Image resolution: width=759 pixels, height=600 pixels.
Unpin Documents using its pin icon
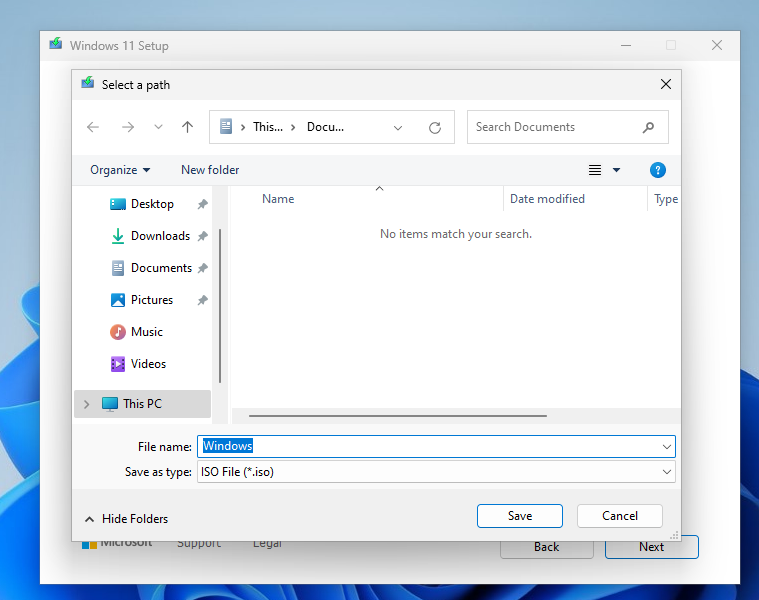[x=202, y=268]
